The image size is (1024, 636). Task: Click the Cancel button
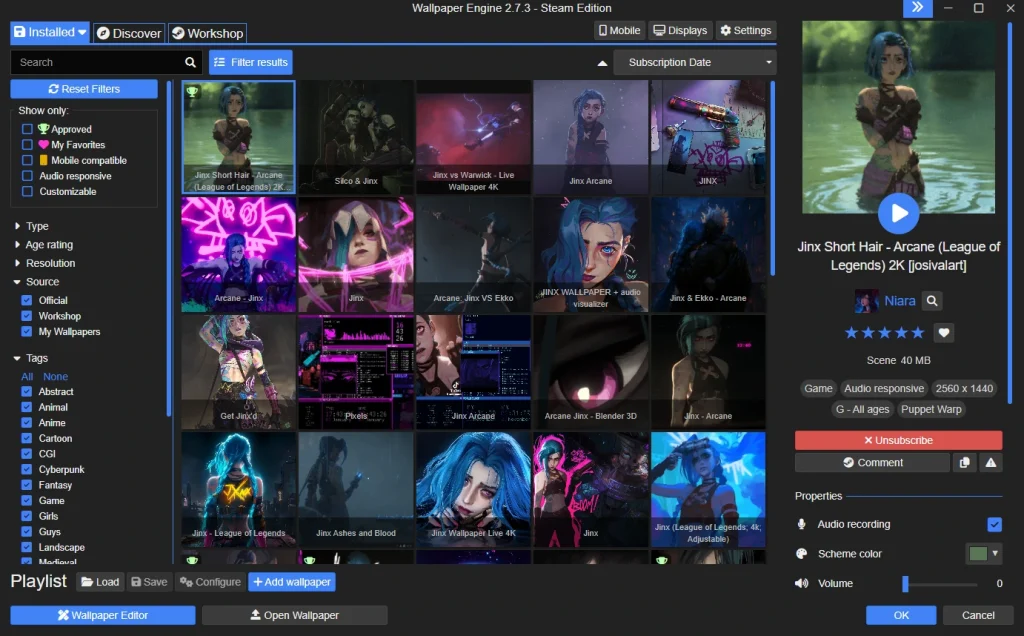(x=978, y=615)
